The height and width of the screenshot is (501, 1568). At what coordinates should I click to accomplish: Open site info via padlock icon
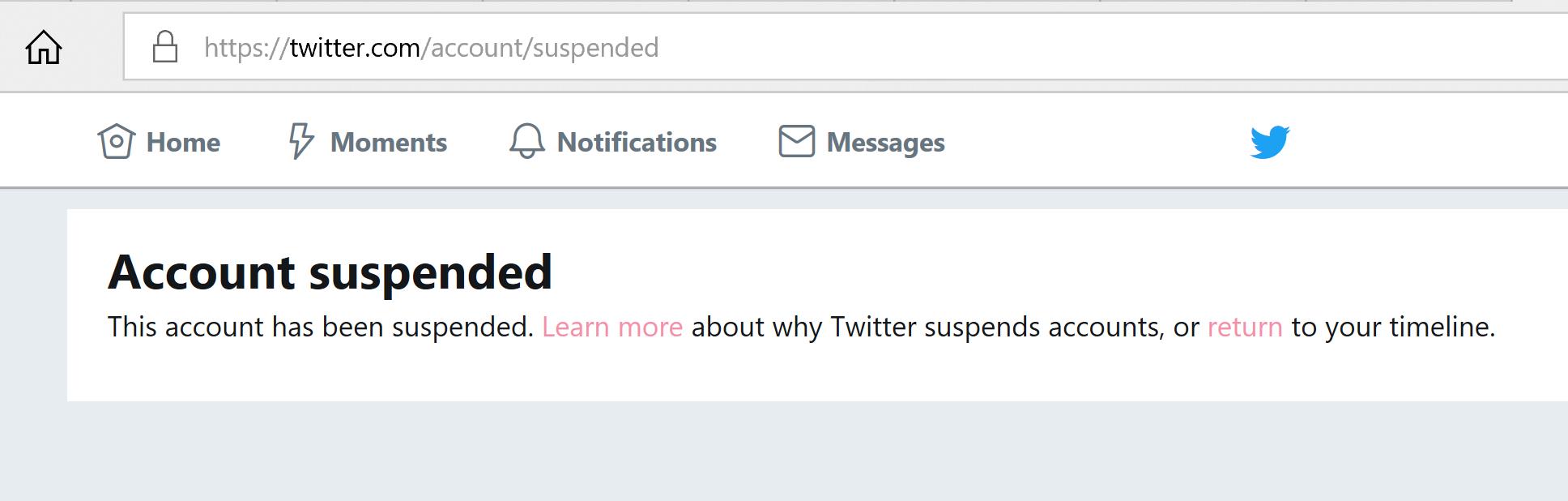point(165,47)
